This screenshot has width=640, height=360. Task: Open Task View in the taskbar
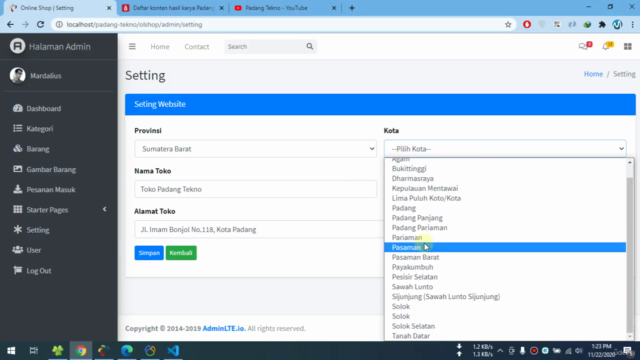point(34,351)
